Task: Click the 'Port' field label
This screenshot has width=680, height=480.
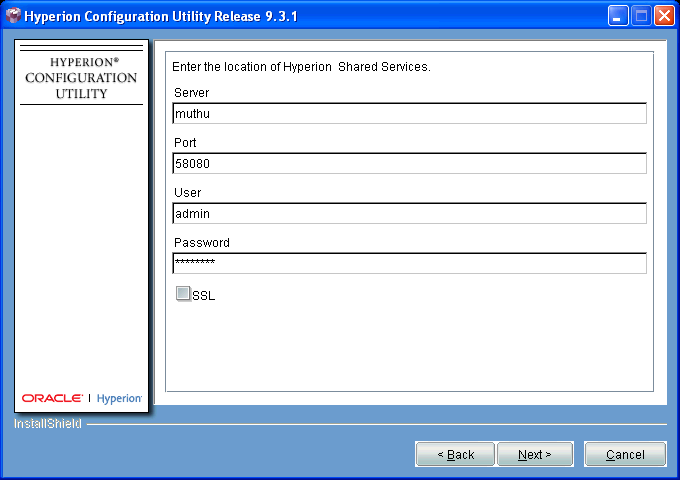Action: (185, 143)
